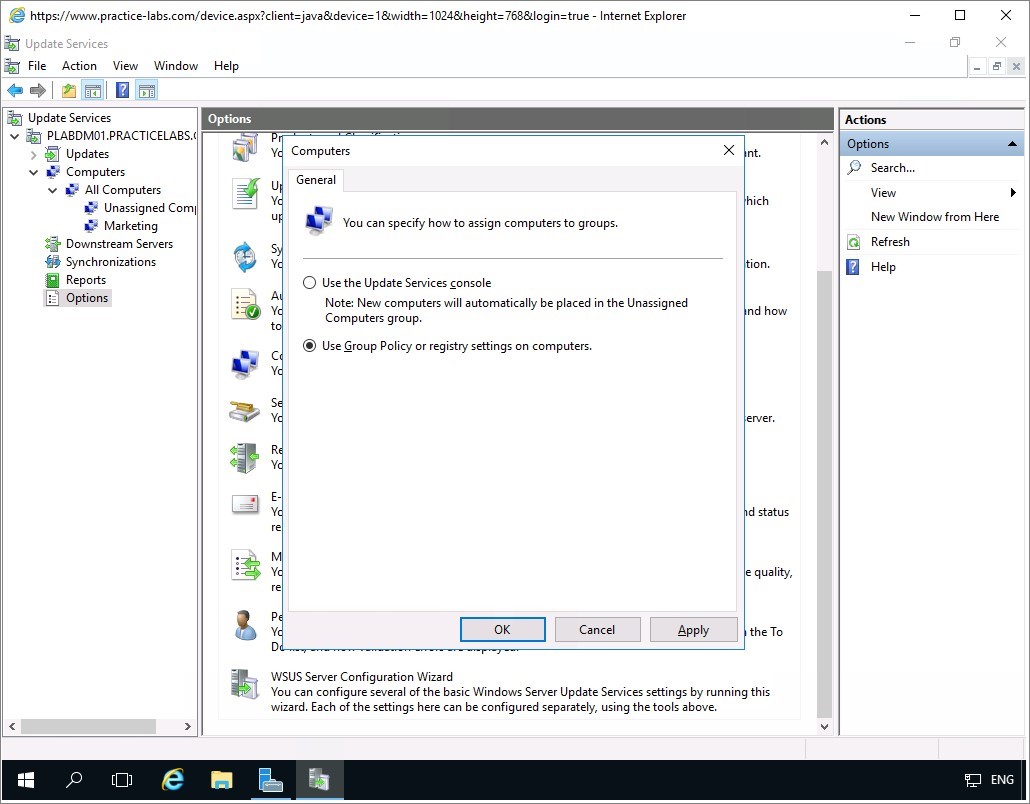Collapse the All Computers tree node
1030x804 pixels.
[x=53, y=190]
